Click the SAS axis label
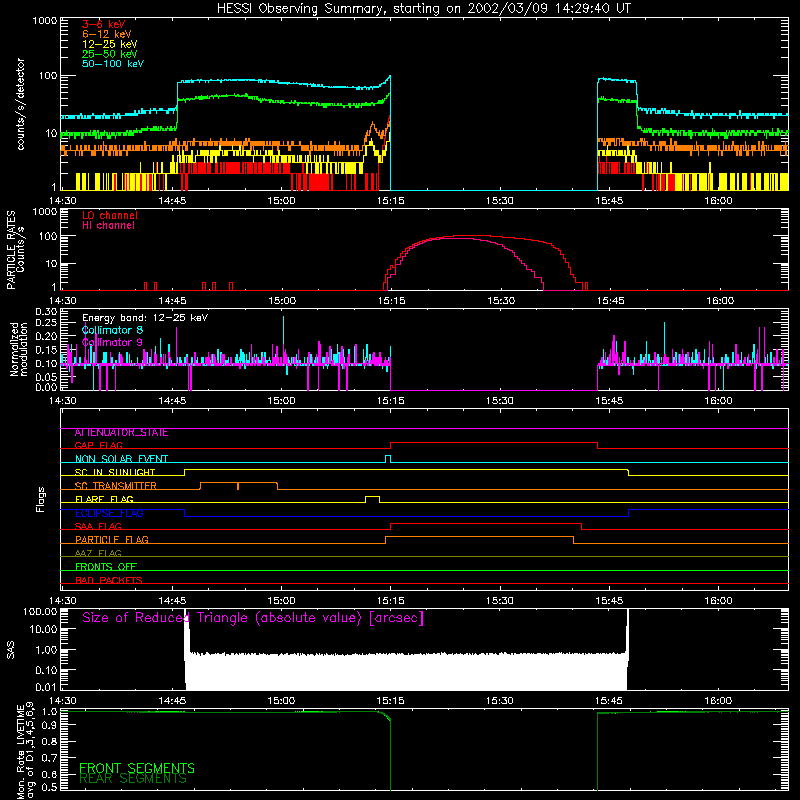800x800 pixels. pyautogui.click(x=11, y=650)
